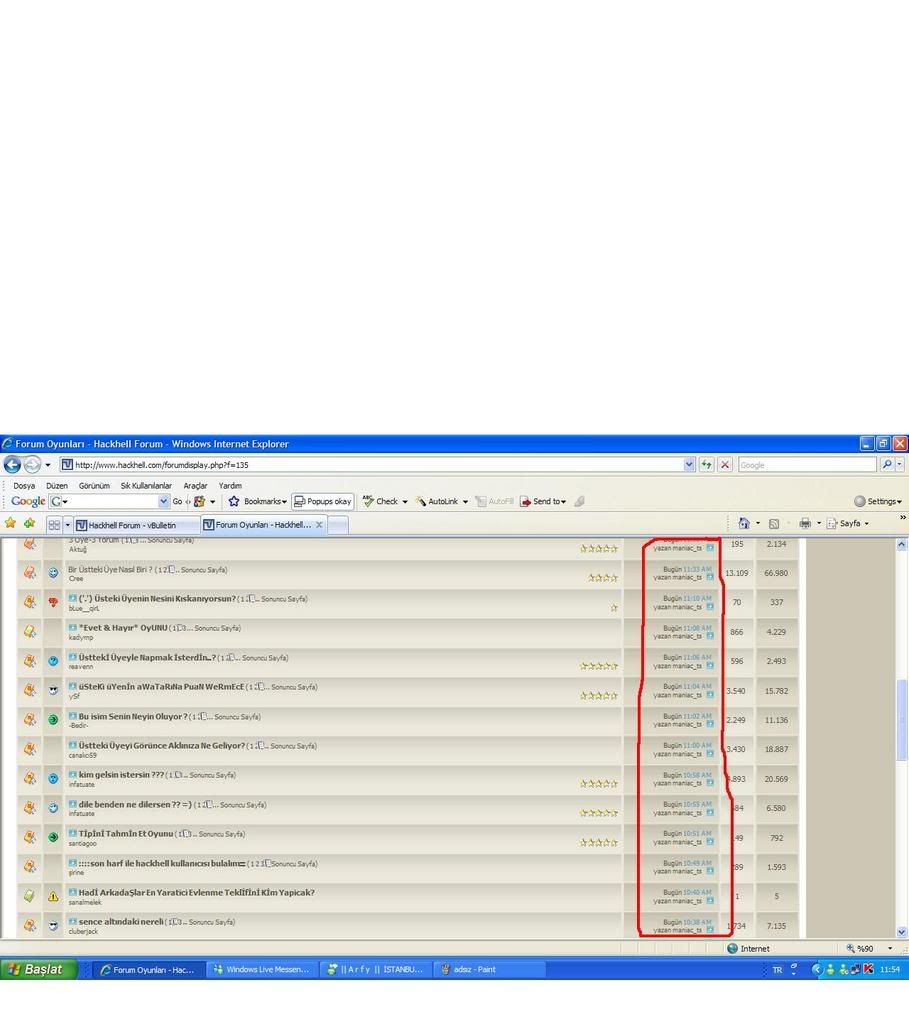Expand the address bar URL dropdown
This screenshot has height=1024, width=909.
click(689, 465)
